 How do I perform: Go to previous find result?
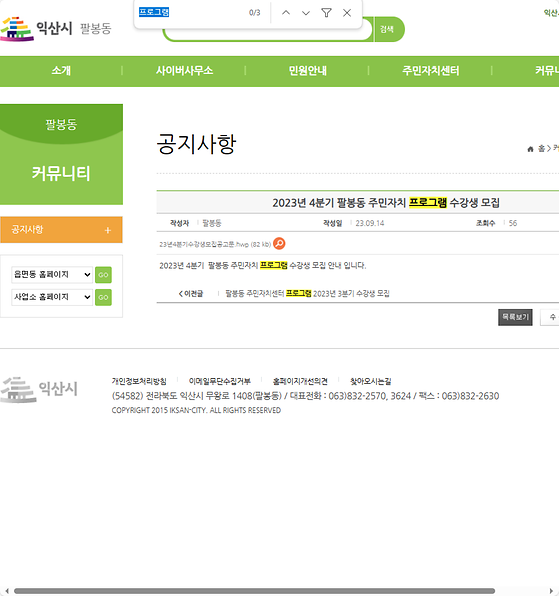pos(286,13)
